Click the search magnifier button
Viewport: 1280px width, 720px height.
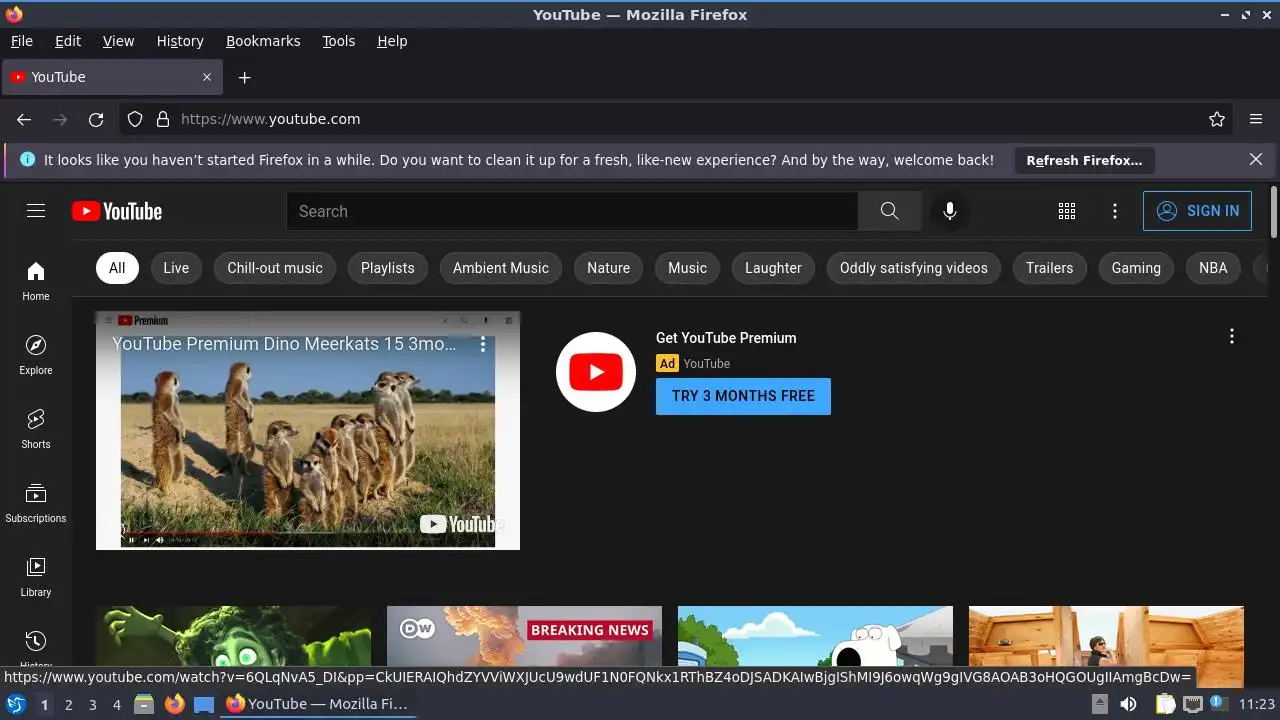(889, 211)
